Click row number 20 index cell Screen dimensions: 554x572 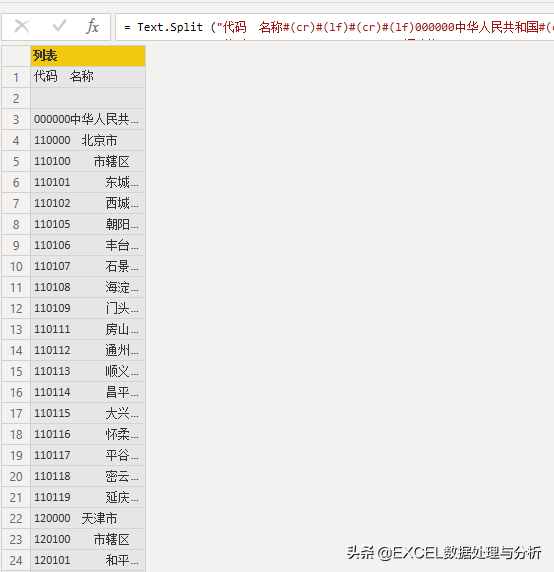coord(16,476)
